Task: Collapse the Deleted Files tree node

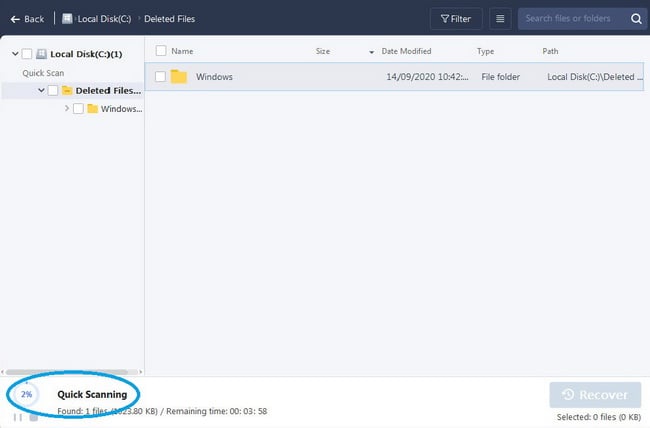Action: [41, 90]
